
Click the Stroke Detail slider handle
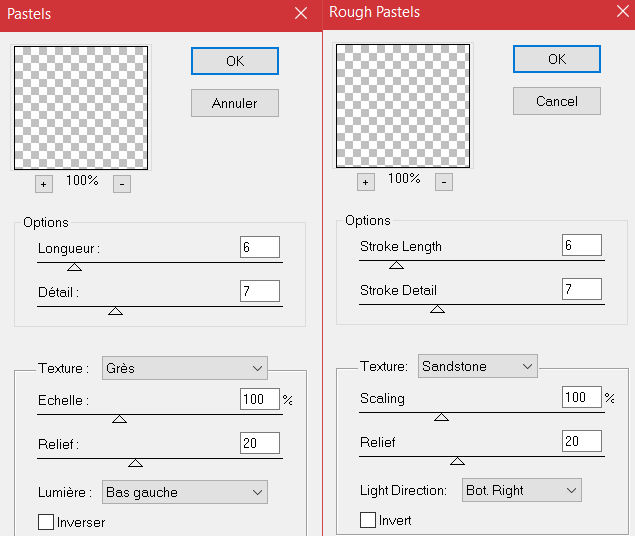437,309
